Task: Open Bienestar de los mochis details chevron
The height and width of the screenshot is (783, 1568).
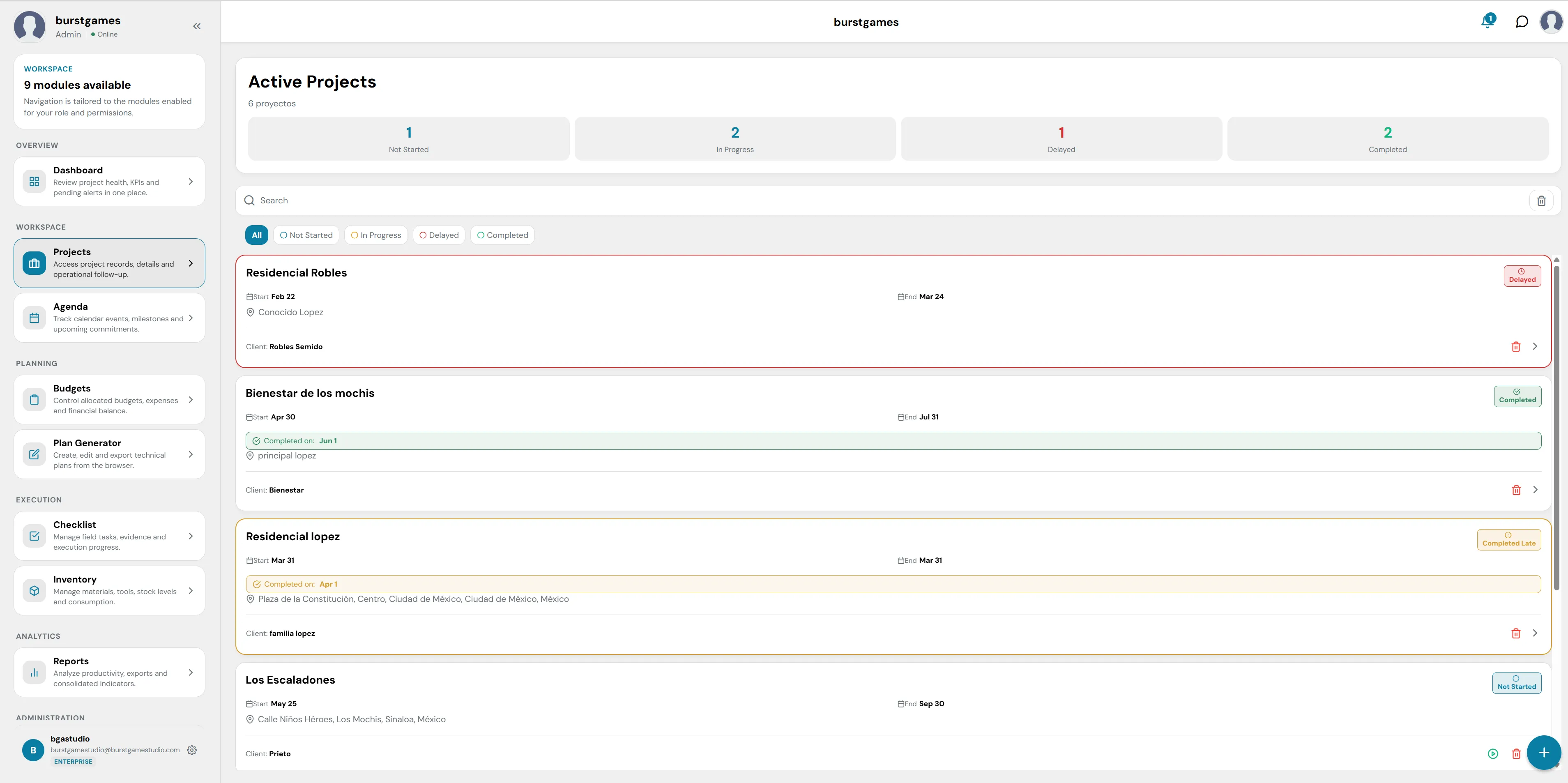Action: coord(1535,490)
